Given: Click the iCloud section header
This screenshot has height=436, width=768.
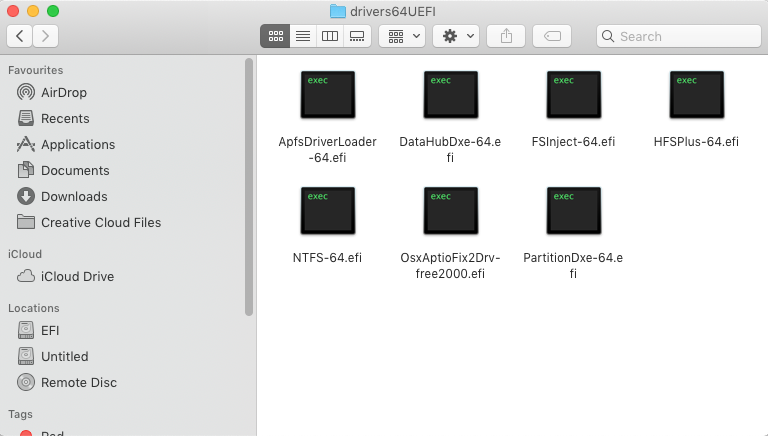Looking at the screenshot, I should click(24, 254).
